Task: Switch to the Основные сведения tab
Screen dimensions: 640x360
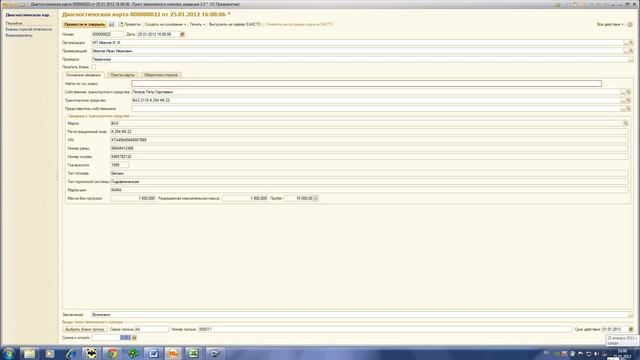Action: coord(83,75)
